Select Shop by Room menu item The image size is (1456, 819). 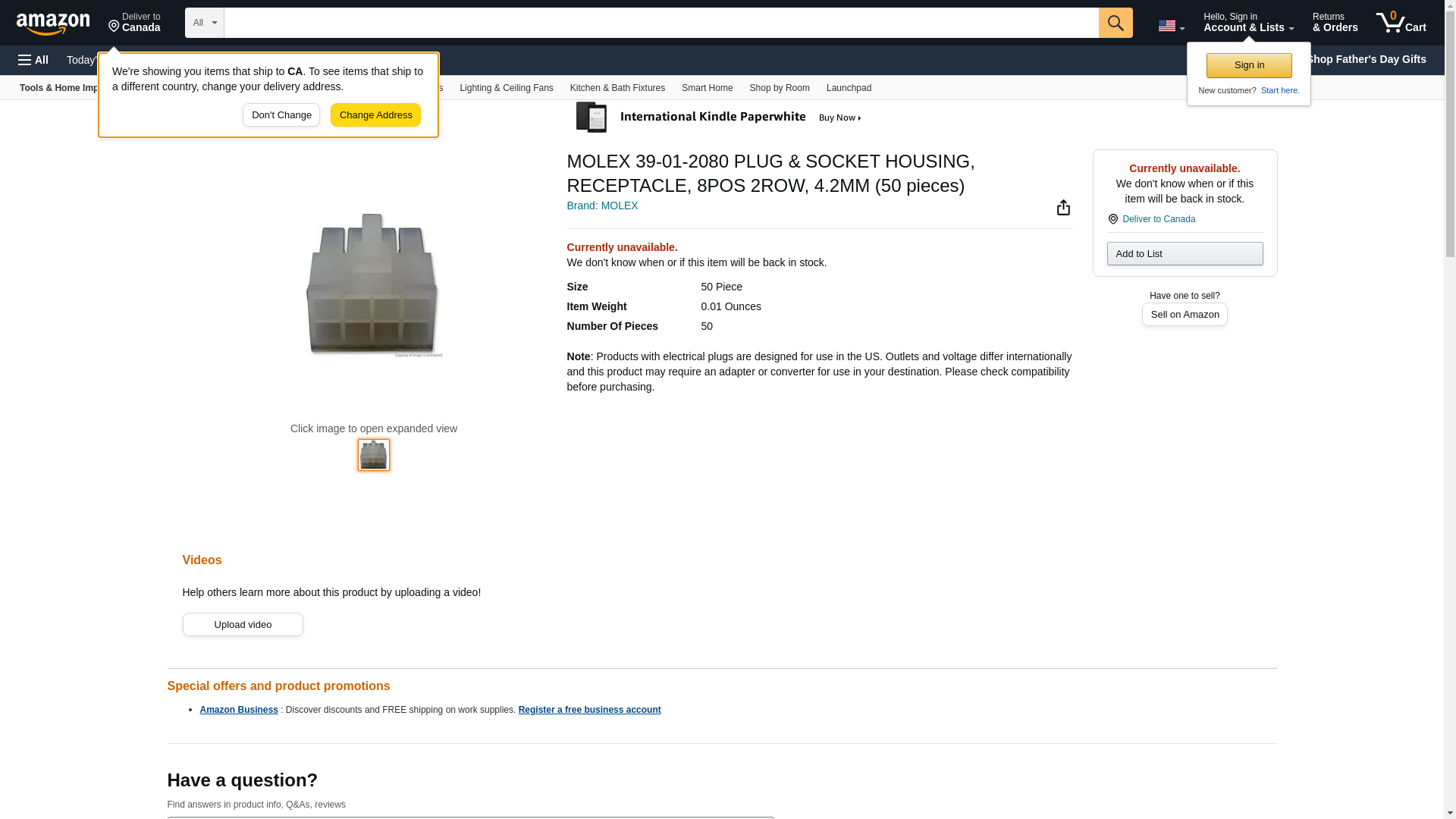(779, 88)
